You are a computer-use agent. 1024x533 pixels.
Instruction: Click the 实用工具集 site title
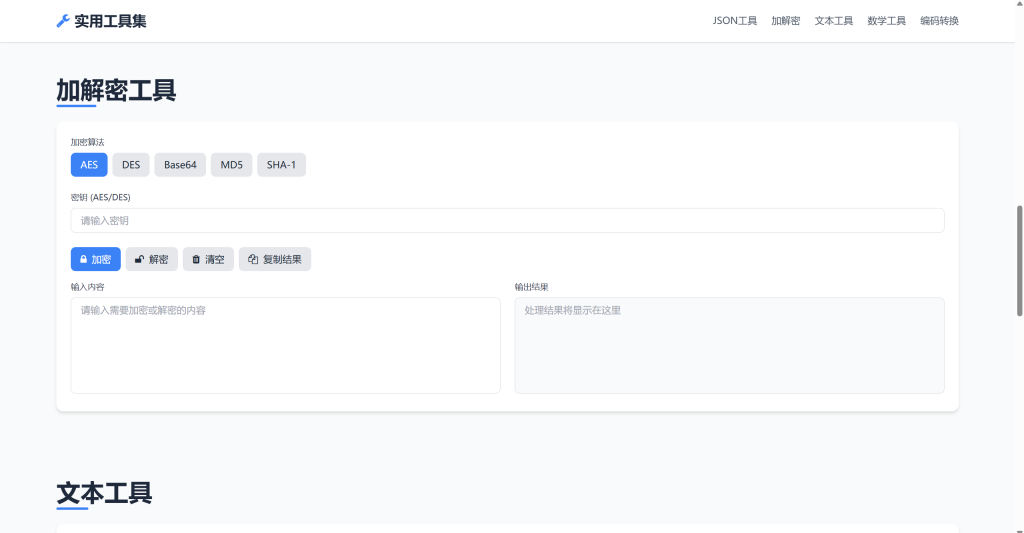[x=110, y=21]
